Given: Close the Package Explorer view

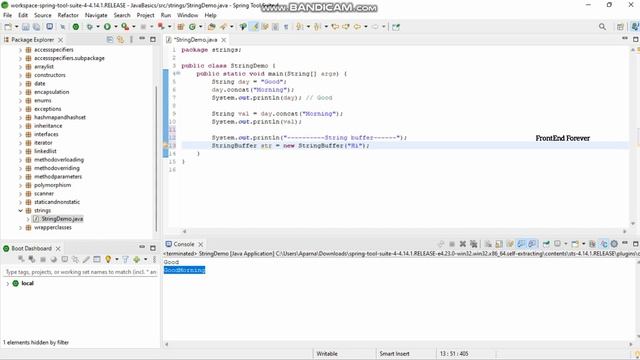Looking at the screenshot, I should [60, 40].
